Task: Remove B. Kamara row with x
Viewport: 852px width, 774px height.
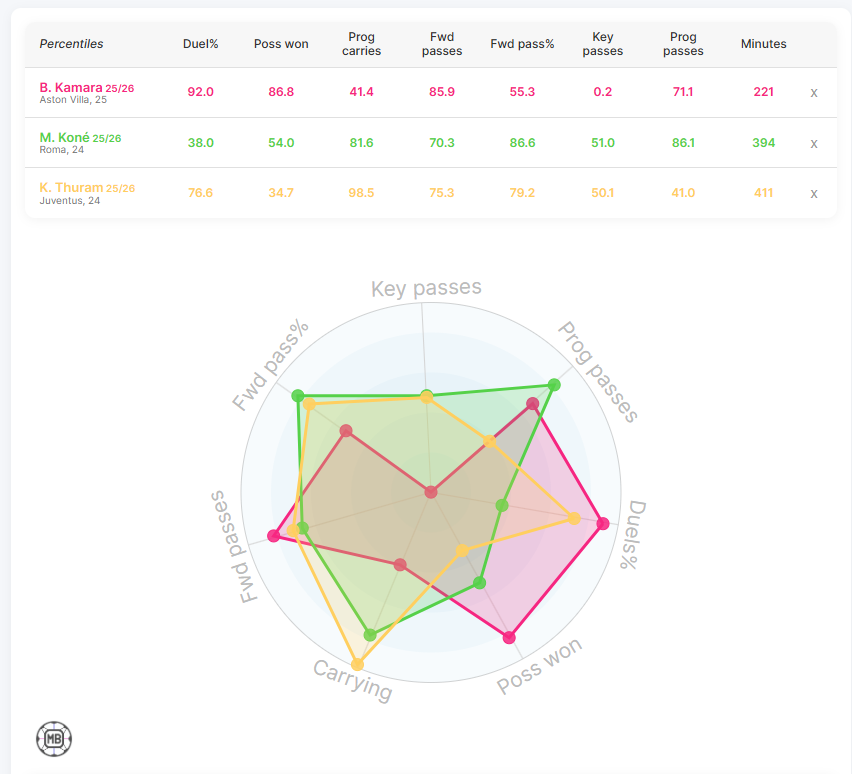Action: pyautogui.click(x=814, y=93)
